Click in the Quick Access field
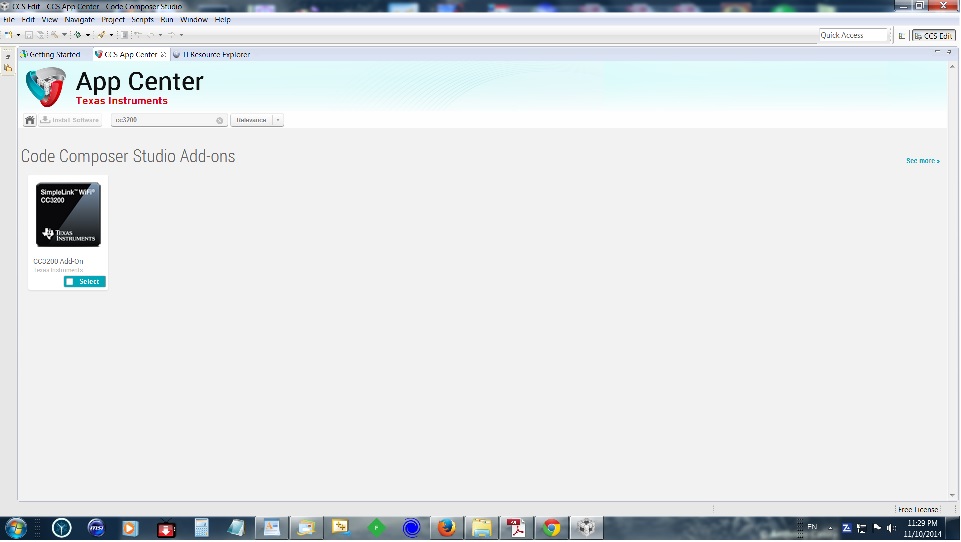Screen dimensions: 961x542 pyautogui.click(x=853, y=36)
